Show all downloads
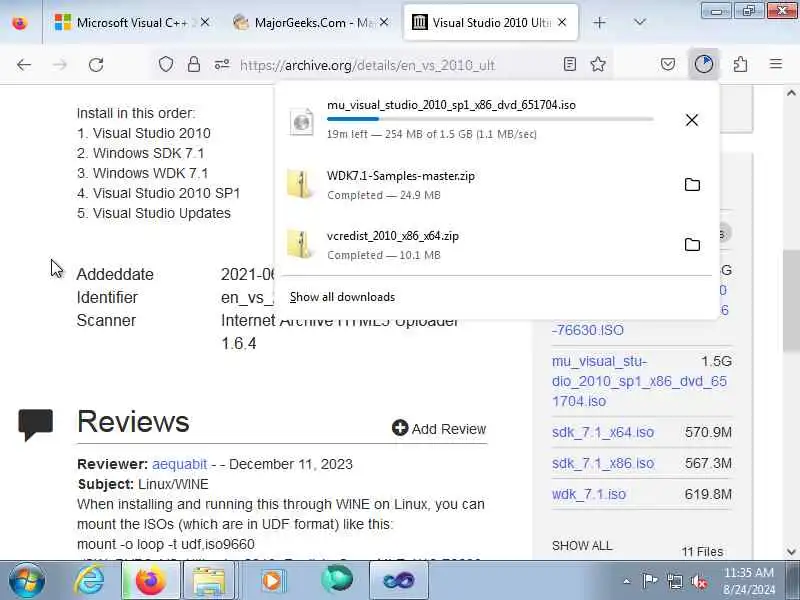800x600 pixels. pyautogui.click(x=342, y=297)
